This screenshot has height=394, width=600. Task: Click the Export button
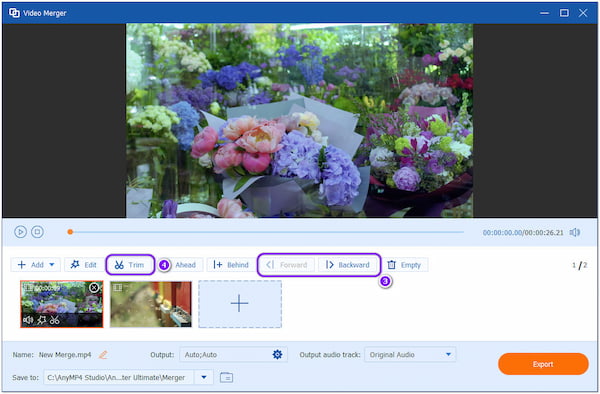(543, 364)
